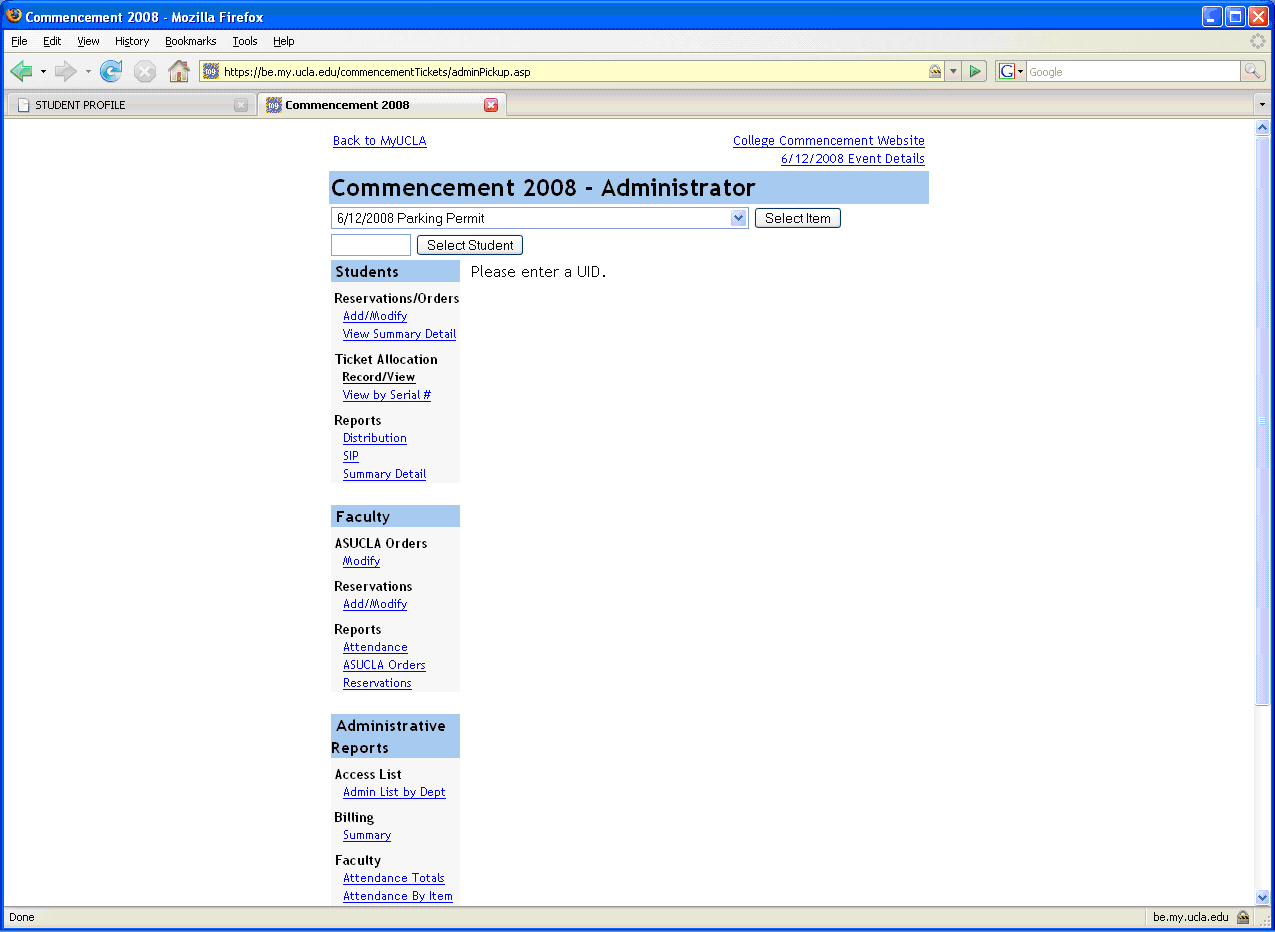The height and width of the screenshot is (932, 1275).
Task: Click the scroll down arrow on scrollbar
Action: point(1262,897)
